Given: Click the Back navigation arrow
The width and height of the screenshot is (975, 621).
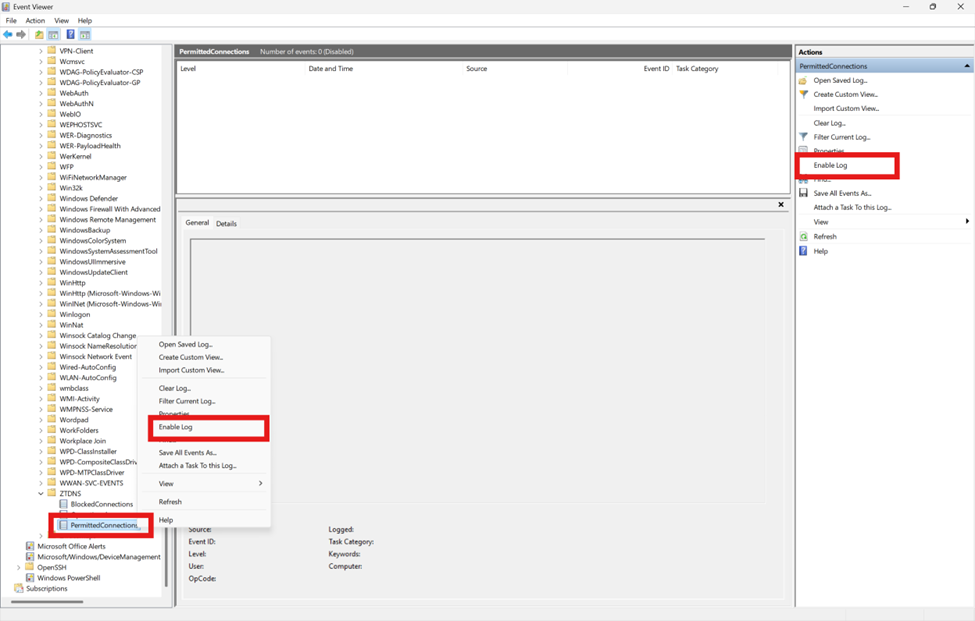Looking at the screenshot, I should pos(7,33).
